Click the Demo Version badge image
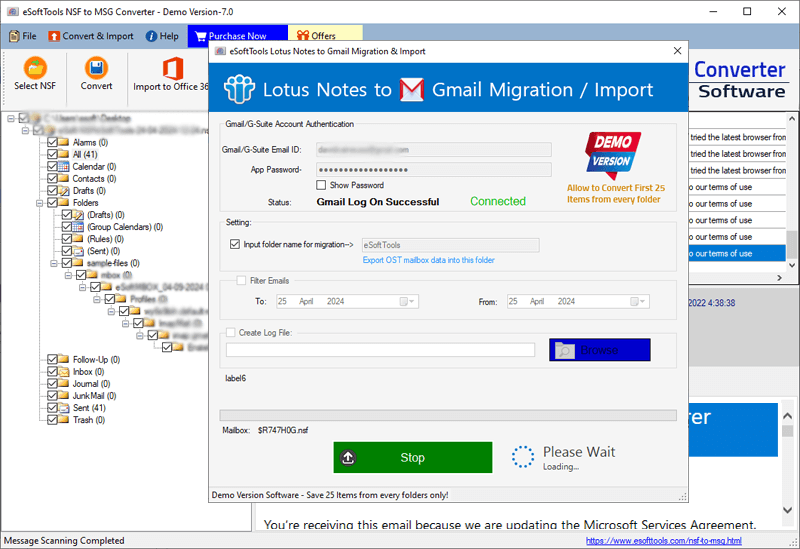This screenshot has height=549, width=800. (613, 156)
